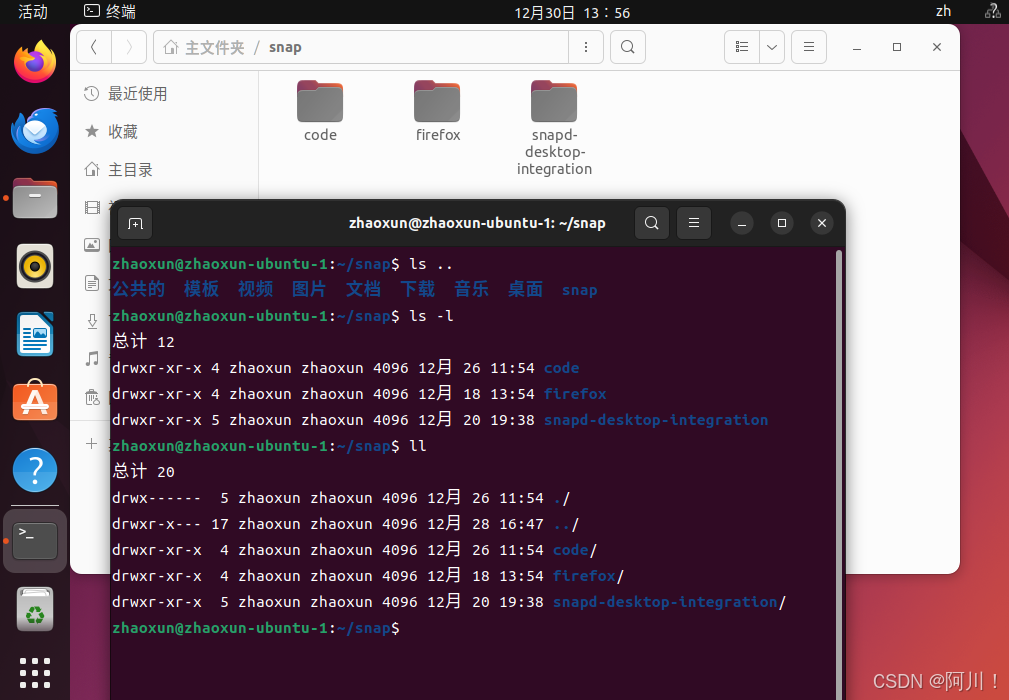Screen dimensions: 1009x700
Task: Open Terminal app menu in top bar
Action: (110, 12)
